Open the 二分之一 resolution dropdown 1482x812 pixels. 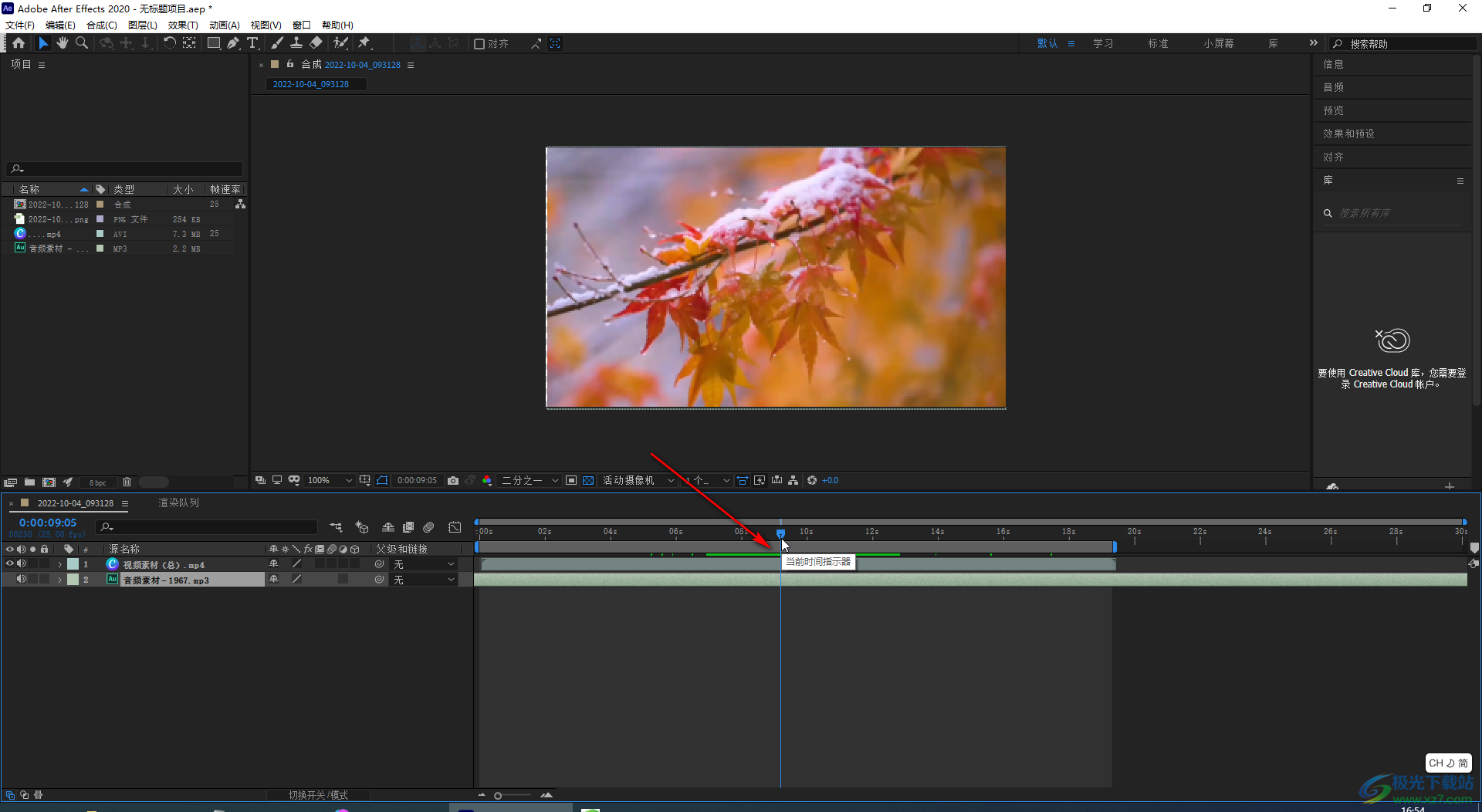530,480
